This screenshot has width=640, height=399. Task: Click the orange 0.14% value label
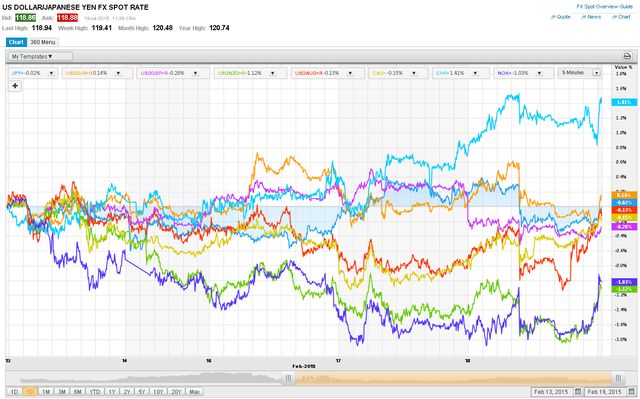pos(624,195)
